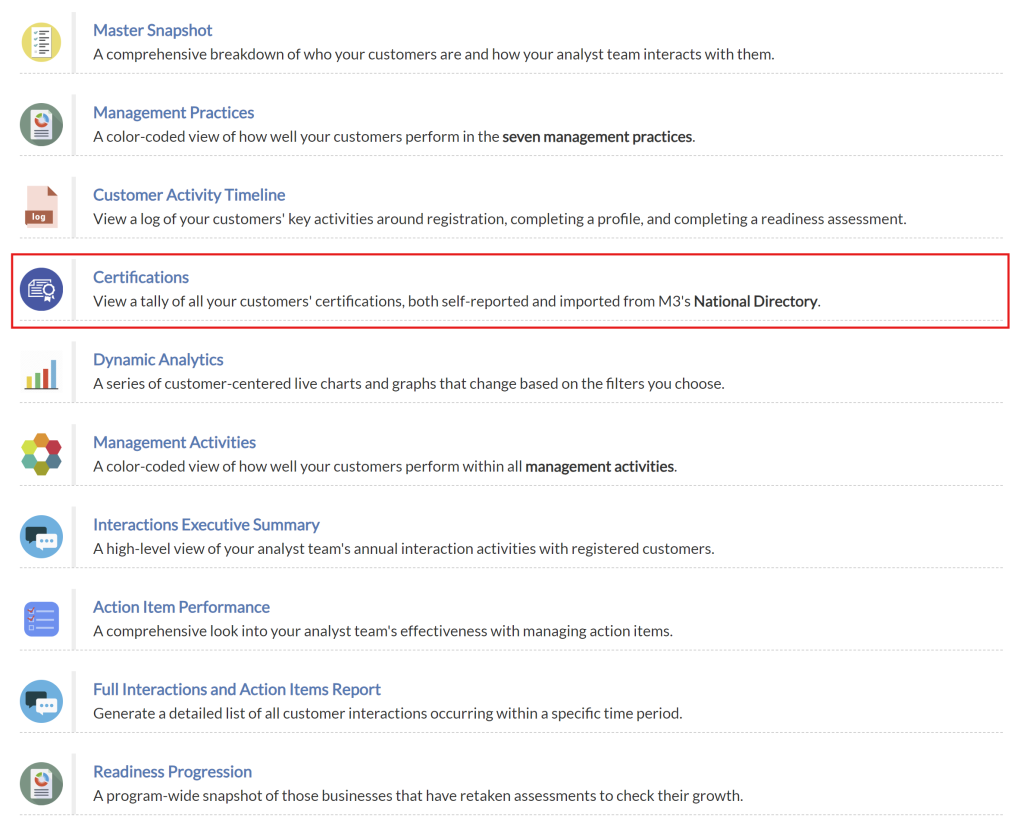Click the Interactions Executive Summary chat icon
Viewport: 1024px width, 832px height.
coord(41,537)
